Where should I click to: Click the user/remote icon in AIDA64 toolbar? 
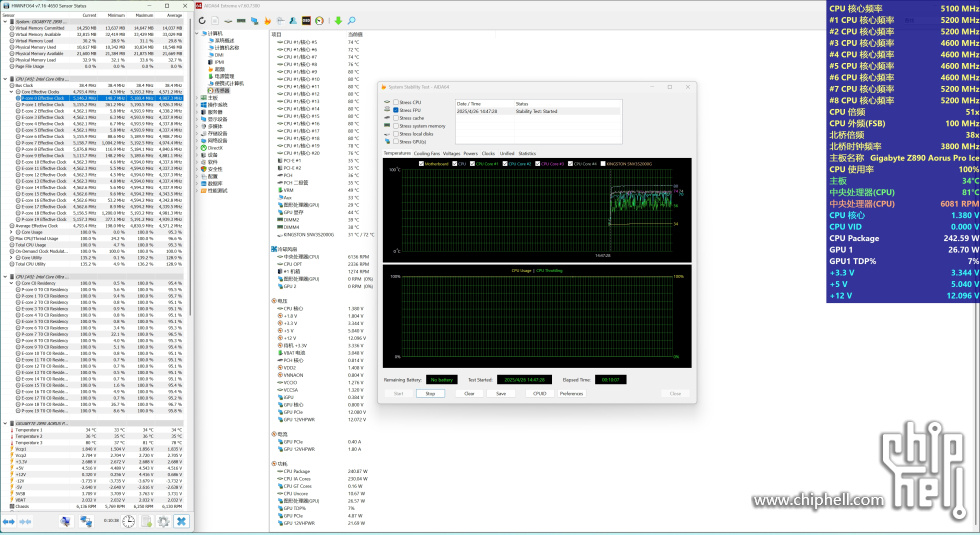(293, 21)
